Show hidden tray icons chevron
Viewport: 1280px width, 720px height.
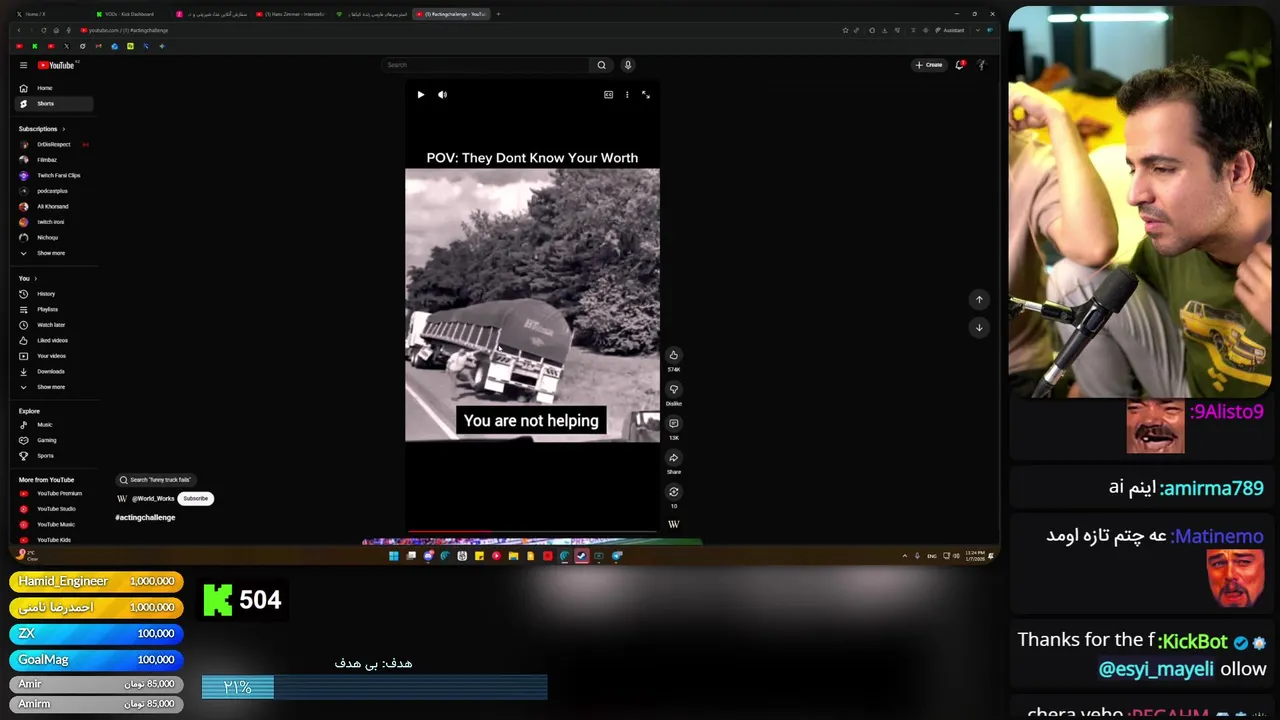(x=905, y=556)
